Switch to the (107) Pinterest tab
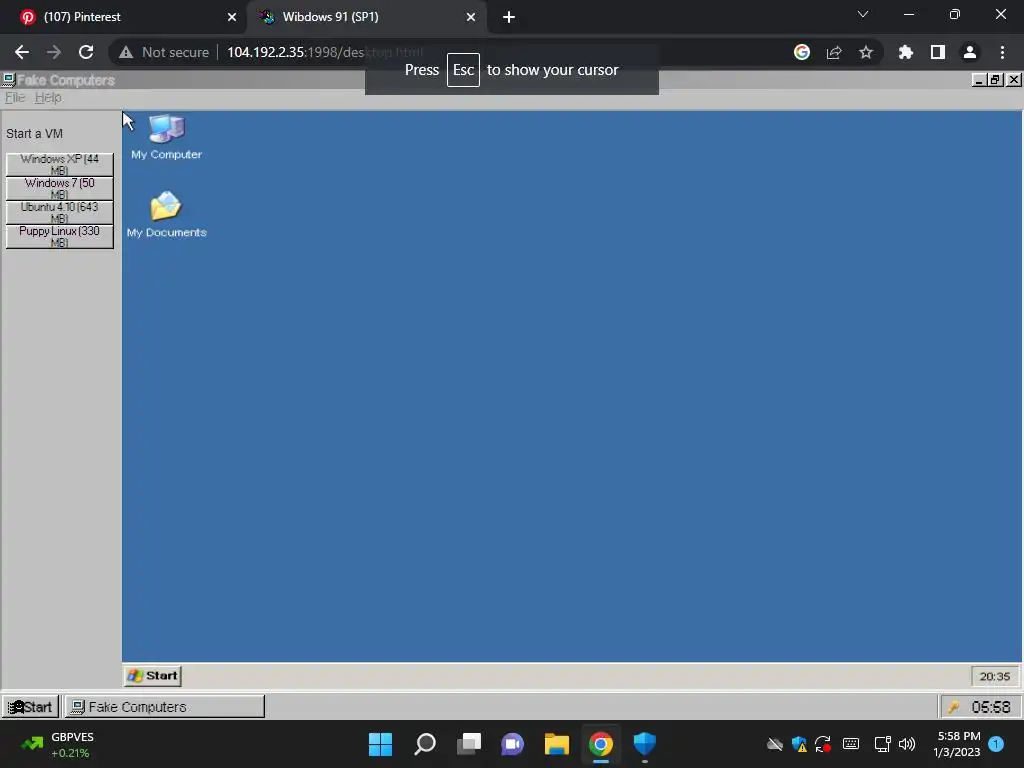This screenshot has height=768, width=1024. [123, 17]
